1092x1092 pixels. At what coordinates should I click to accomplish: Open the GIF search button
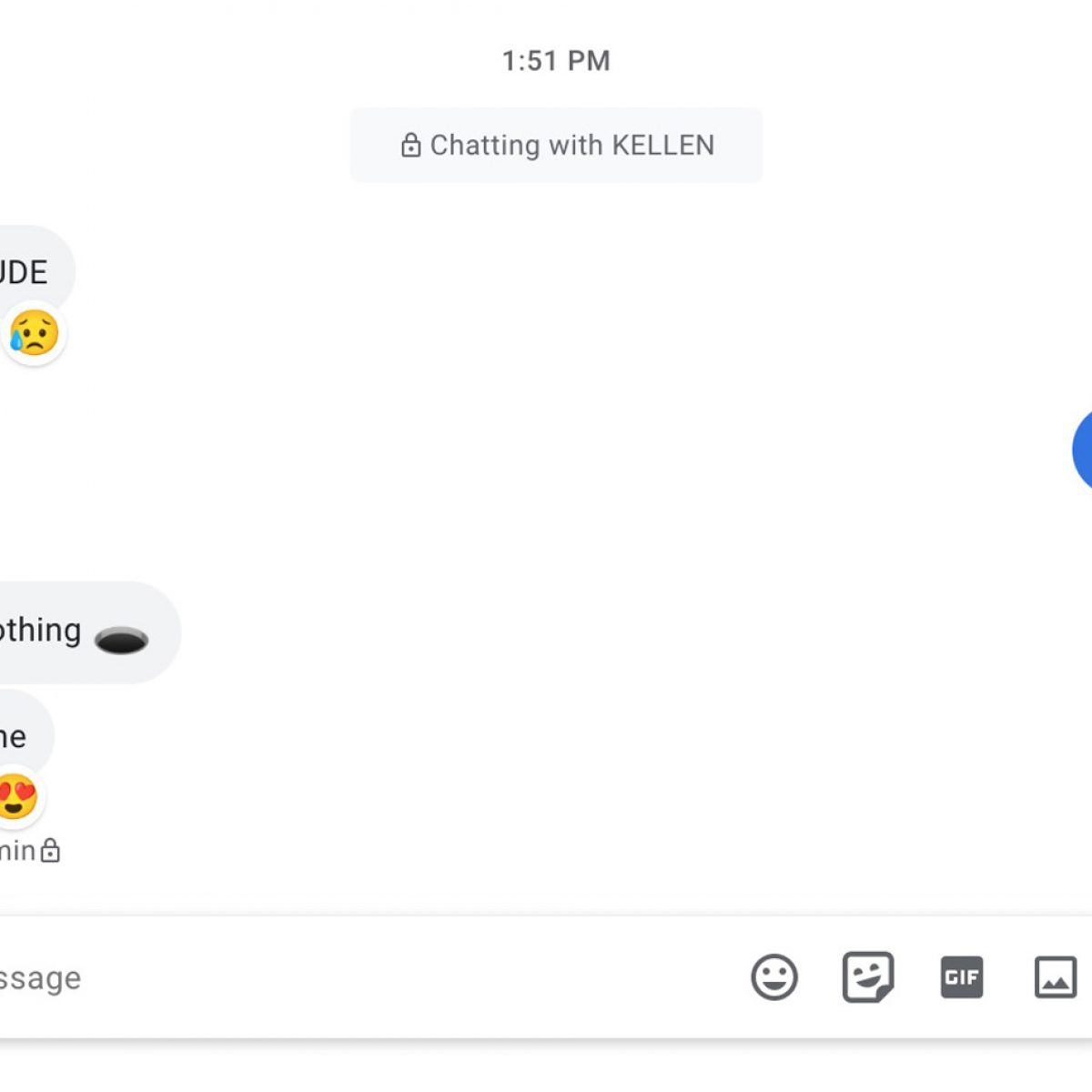(961, 977)
